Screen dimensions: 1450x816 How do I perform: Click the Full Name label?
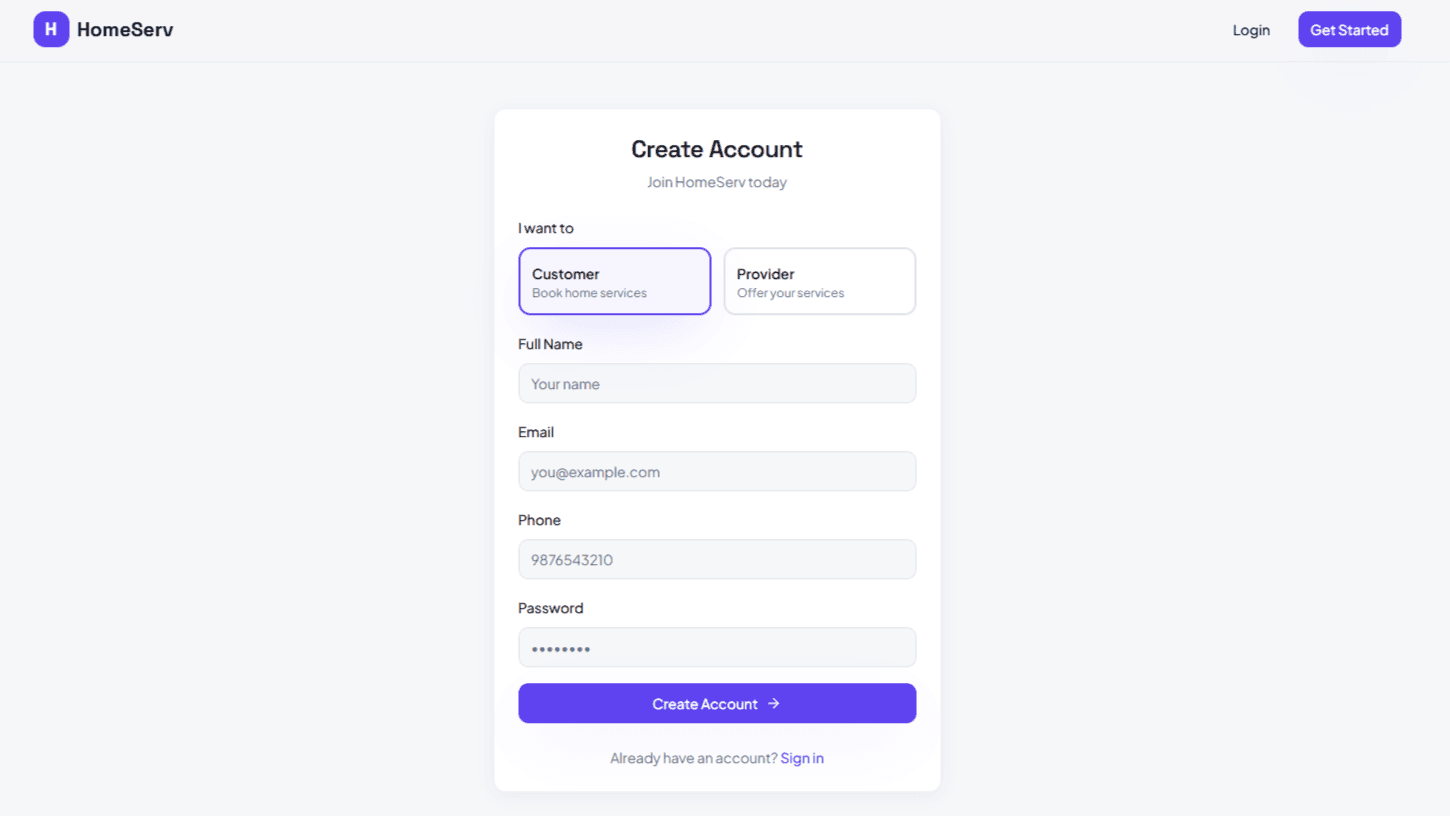pos(549,343)
